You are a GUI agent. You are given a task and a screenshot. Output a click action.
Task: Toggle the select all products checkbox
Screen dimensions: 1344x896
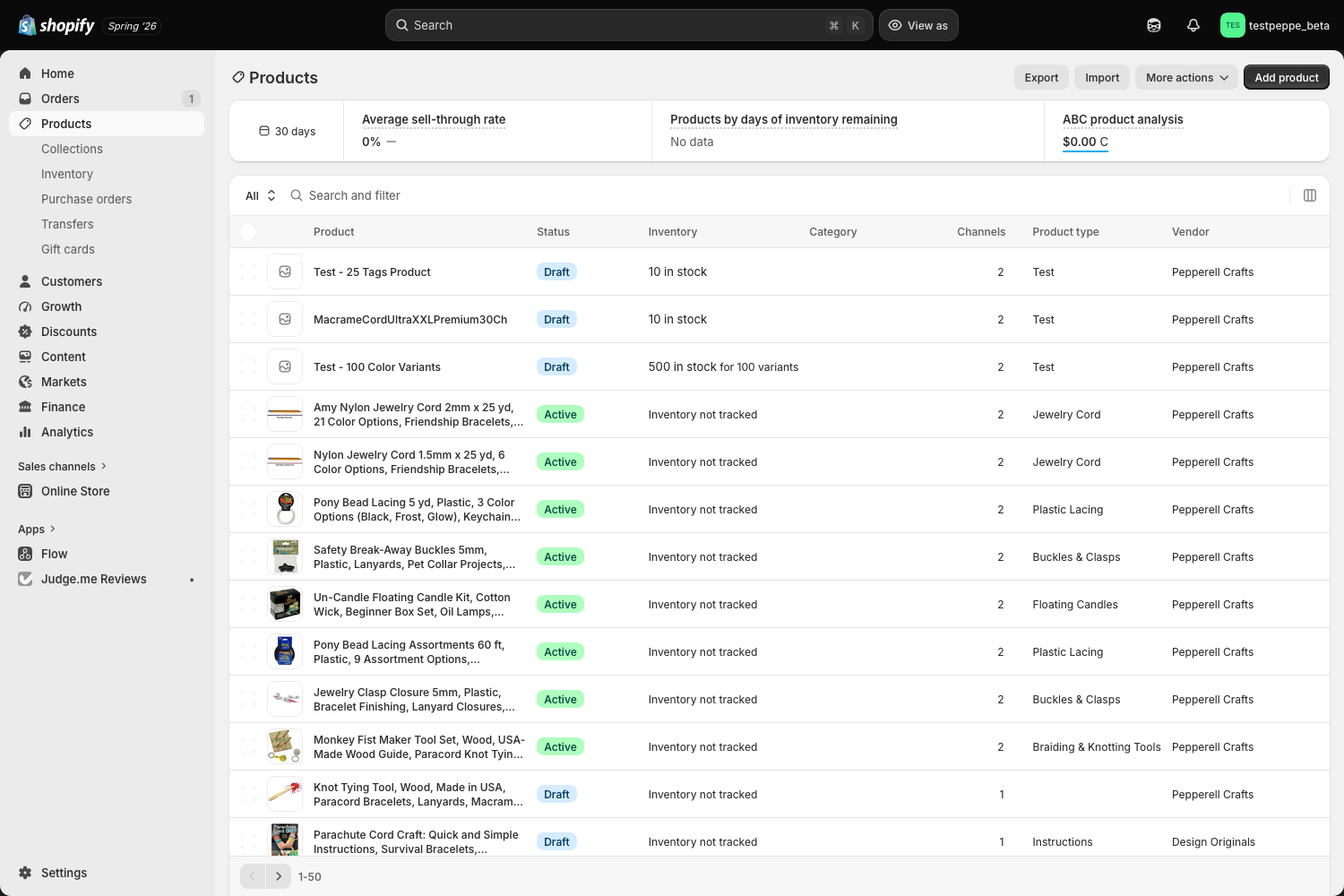click(248, 232)
